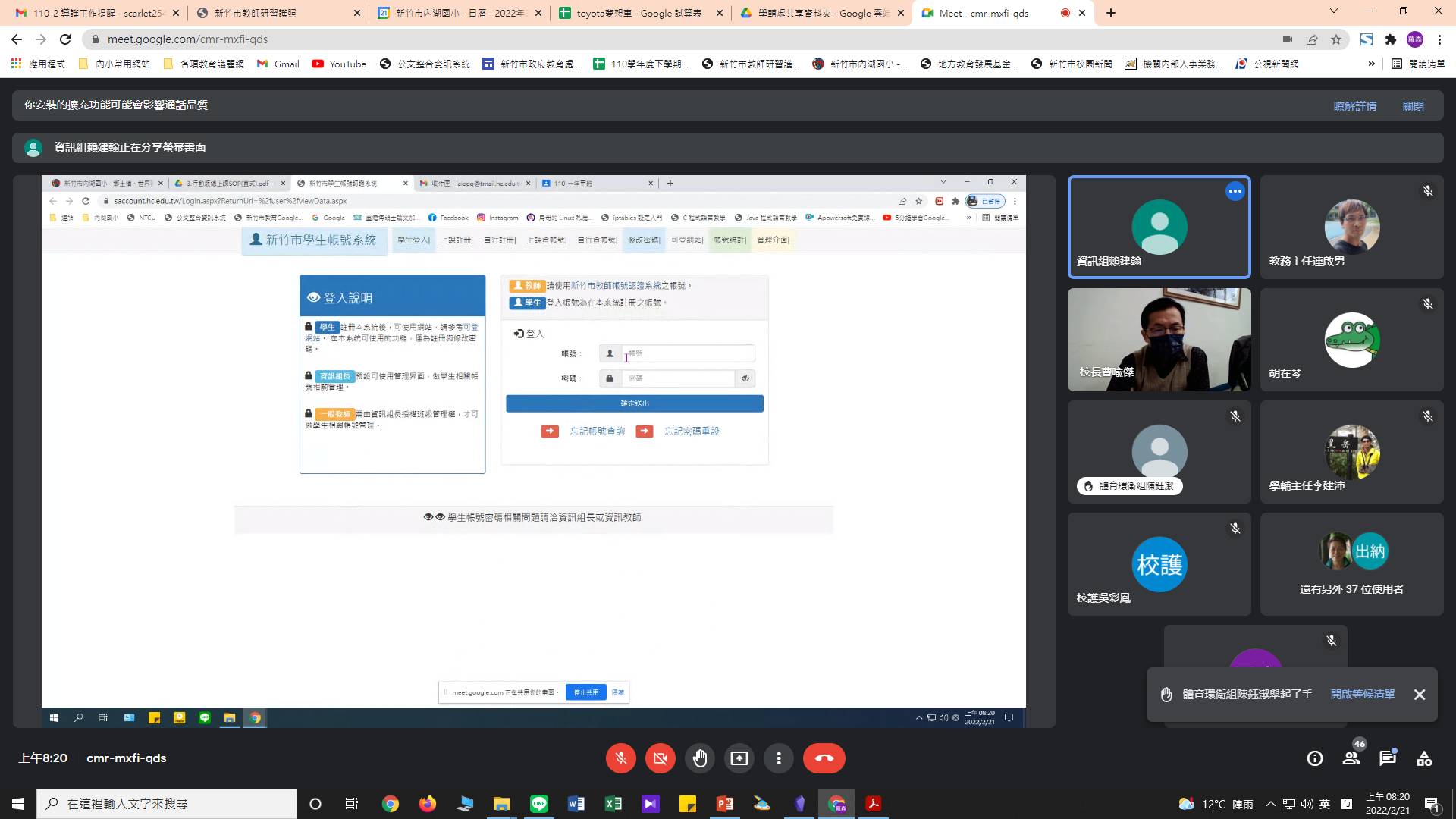The image size is (1456, 819).
Task: Open the activities panel icon
Action: 1424,758
